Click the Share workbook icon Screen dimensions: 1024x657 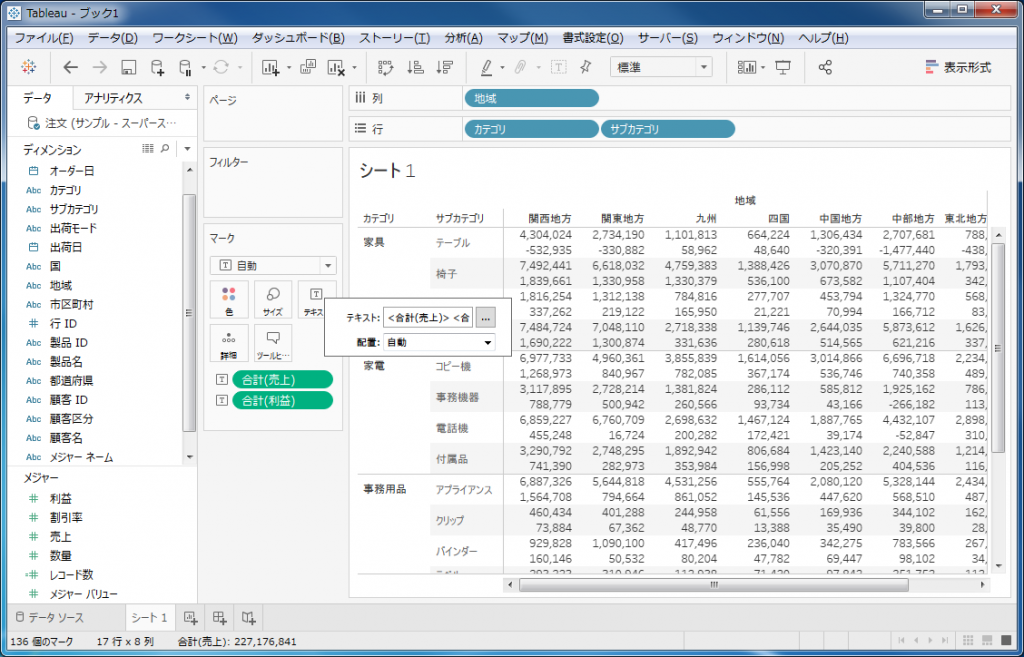tap(825, 68)
